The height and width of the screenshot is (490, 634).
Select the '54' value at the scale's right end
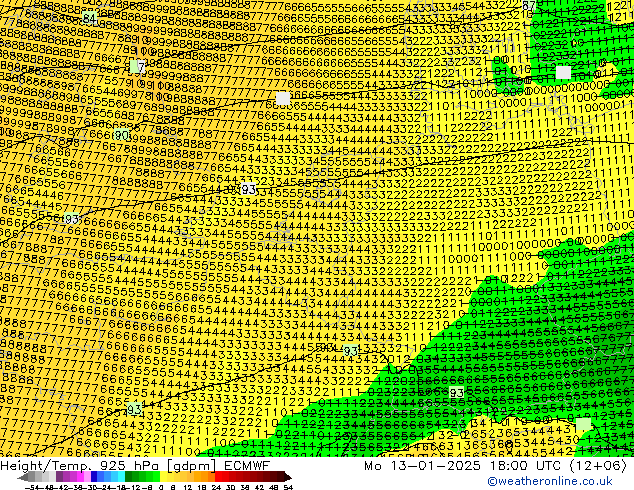288,488
